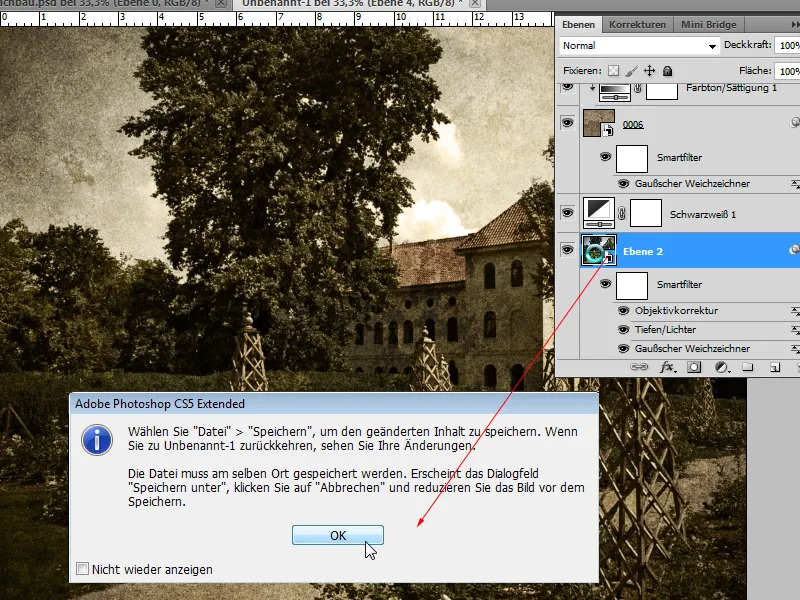Open blending options icon for Objektivkorrektur filter
Screen dimensions: 800x600
(795, 310)
